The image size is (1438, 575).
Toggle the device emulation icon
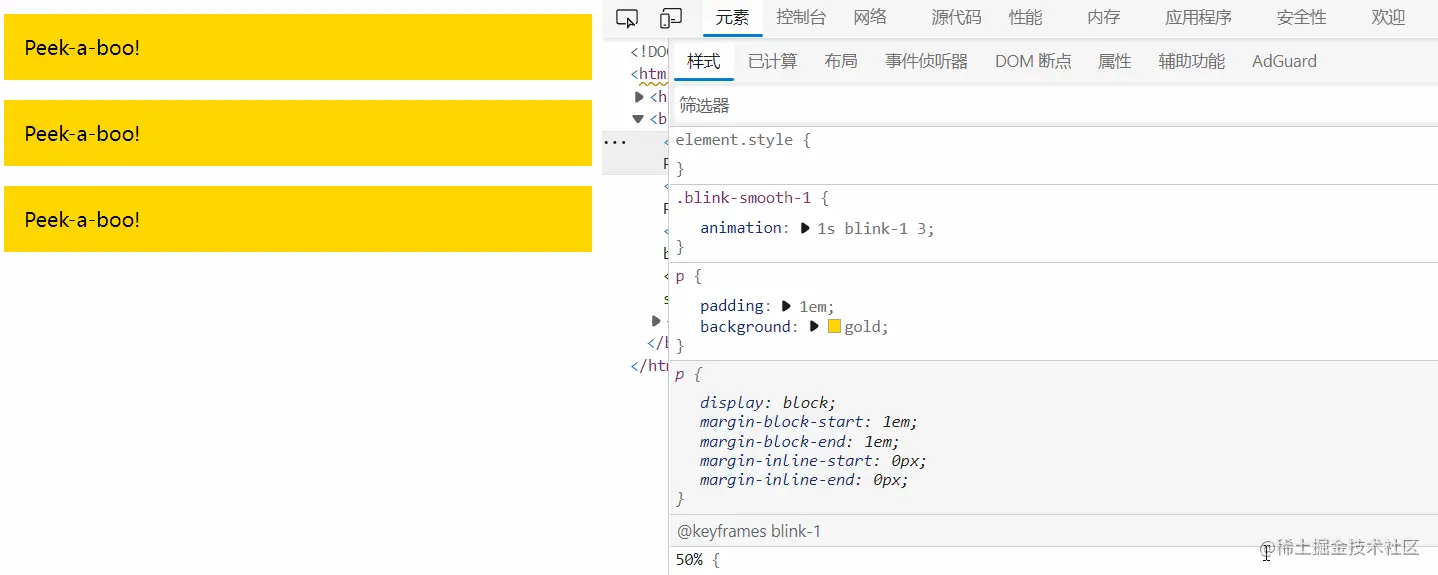pos(671,18)
